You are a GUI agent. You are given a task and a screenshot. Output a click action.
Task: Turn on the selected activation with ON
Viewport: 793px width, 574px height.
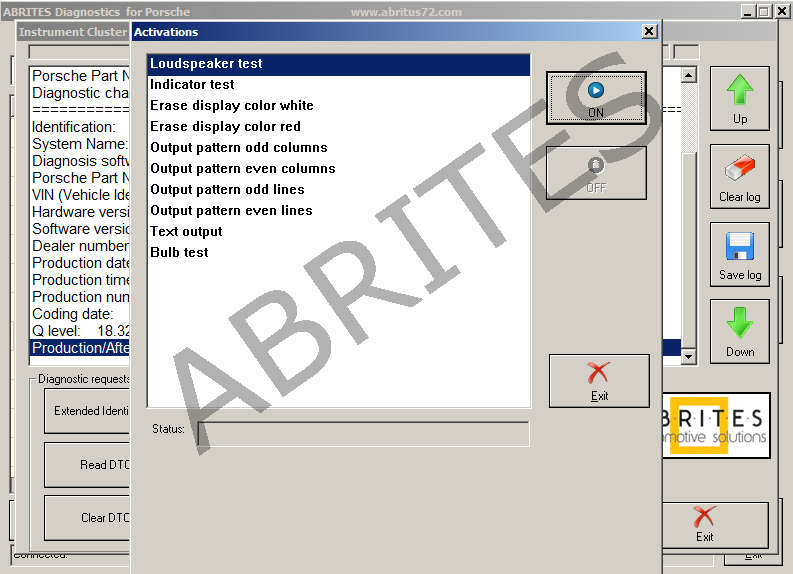[x=596, y=98]
